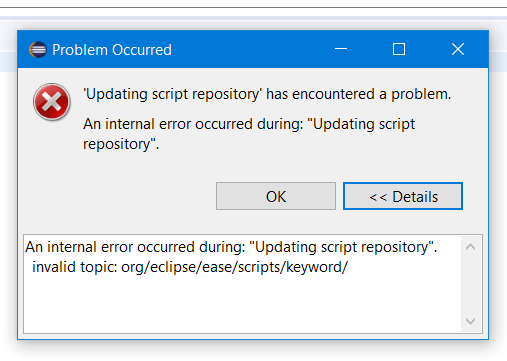The image size is (507, 361).
Task: Close the Problem Occurred dialog
Action: tap(458, 49)
